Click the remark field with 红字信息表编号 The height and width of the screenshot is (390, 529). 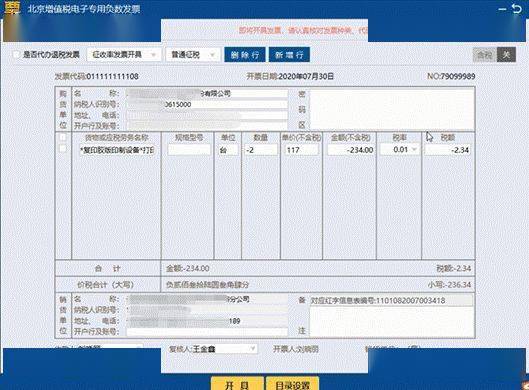click(x=391, y=300)
